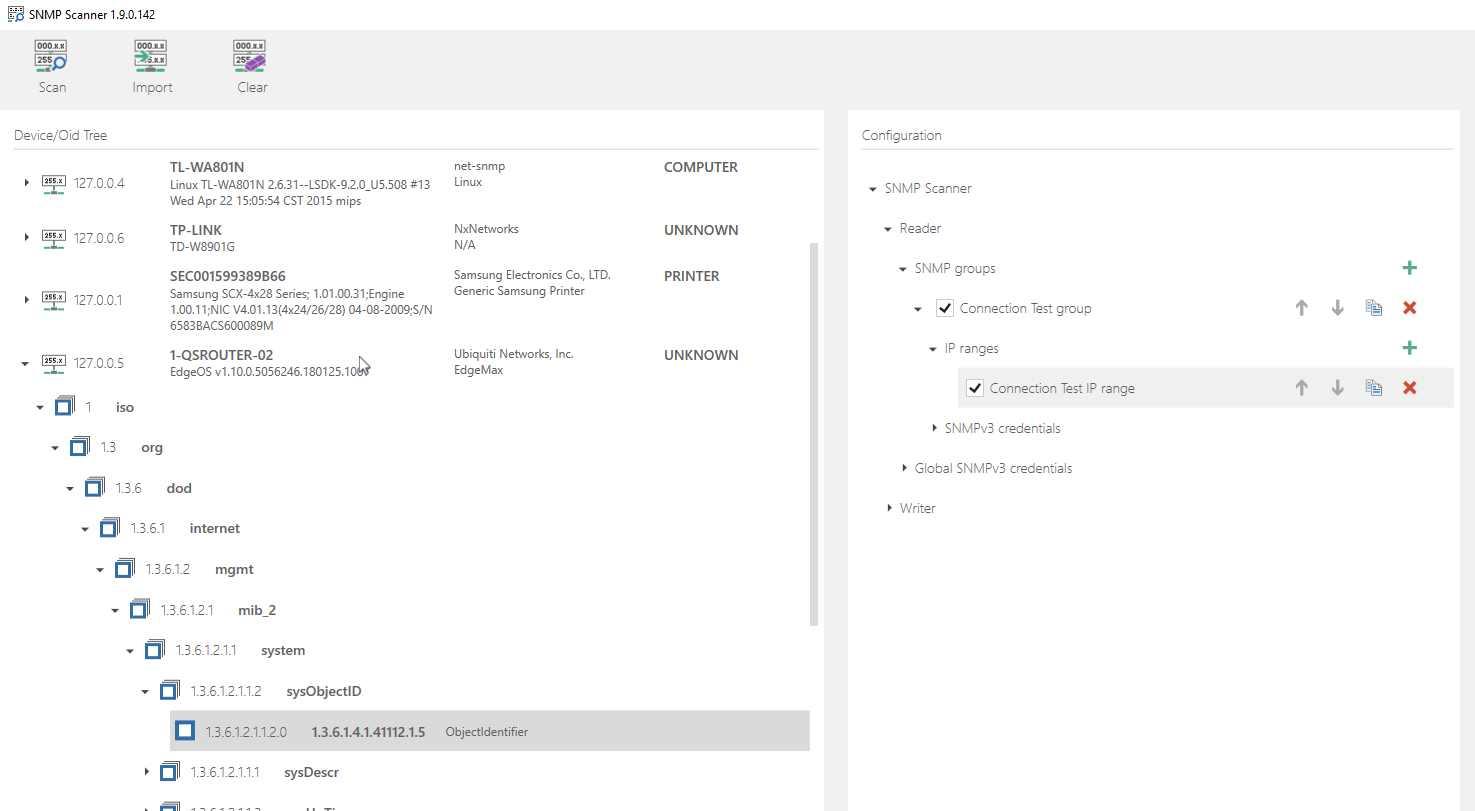
Task: Click the Scan toolbar icon
Action: pyautogui.click(x=52, y=57)
